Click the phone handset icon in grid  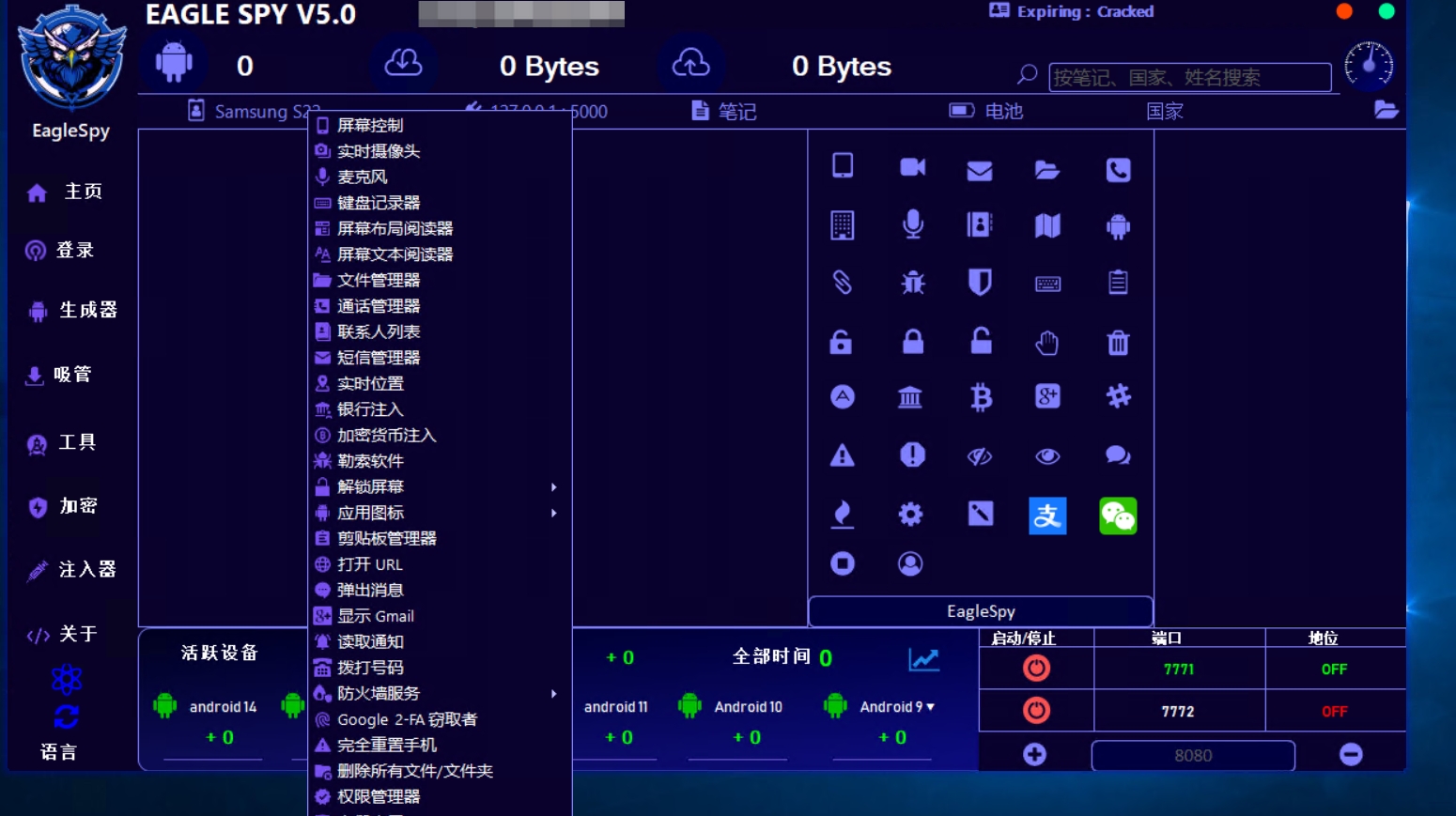pos(1118,170)
